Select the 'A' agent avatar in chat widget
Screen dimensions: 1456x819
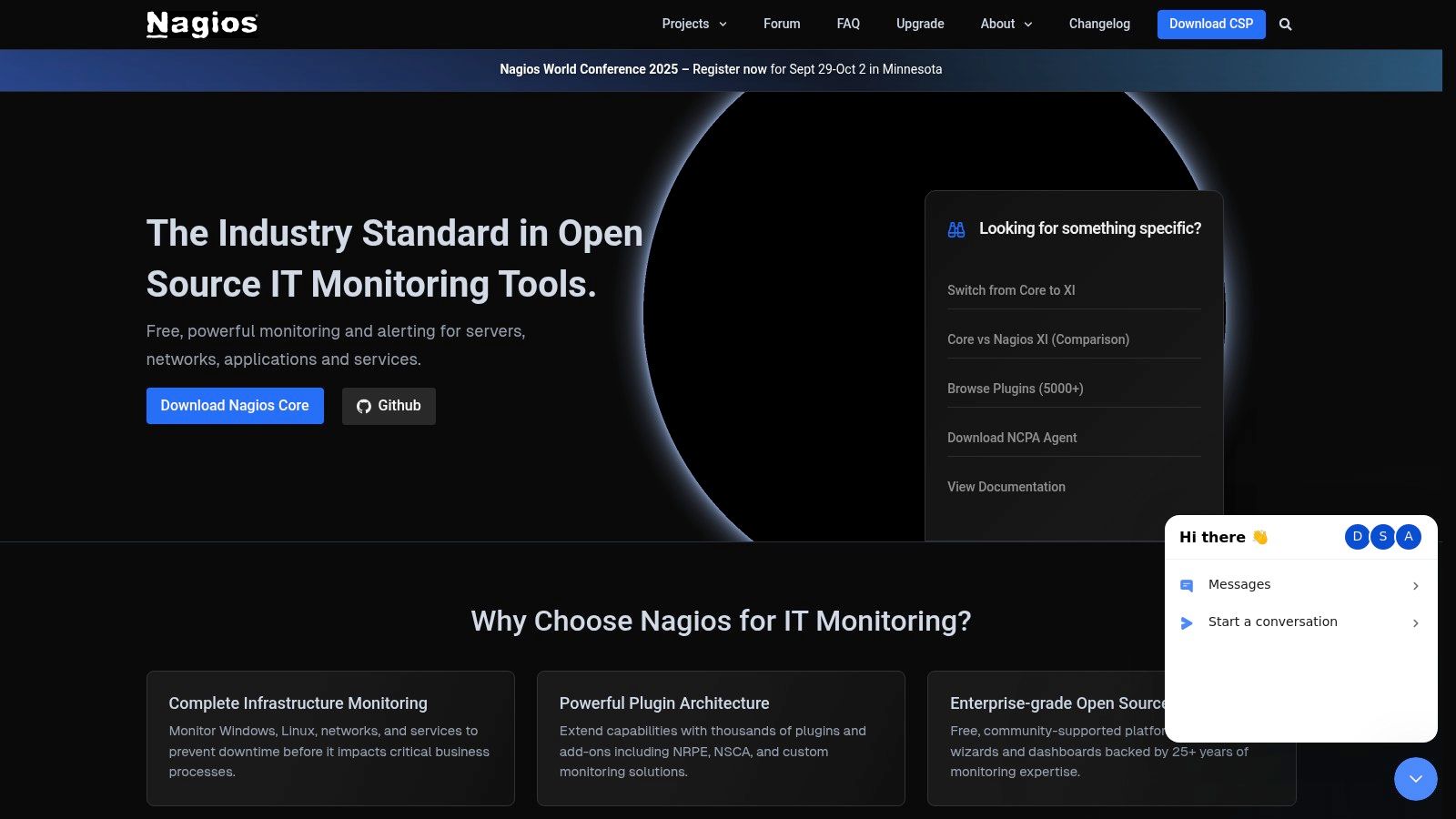1409,537
